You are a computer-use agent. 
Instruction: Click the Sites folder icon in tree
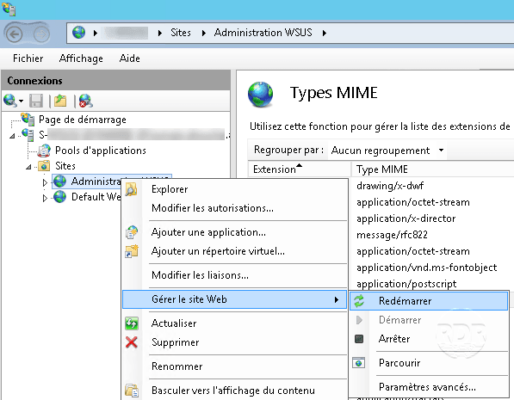pyautogui.click(x=44, y=166)
